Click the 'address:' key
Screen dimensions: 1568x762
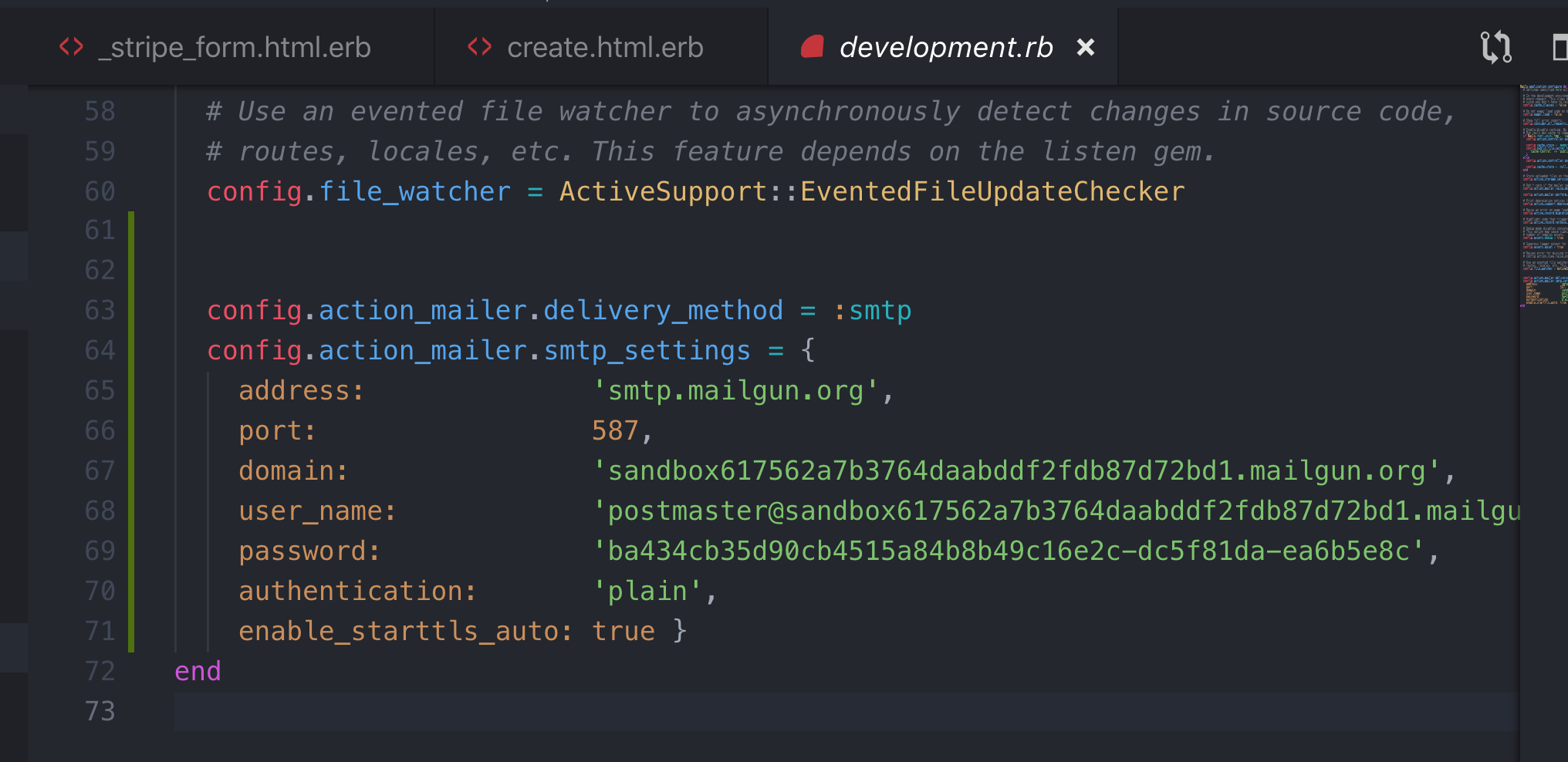[x=301, y=391]
